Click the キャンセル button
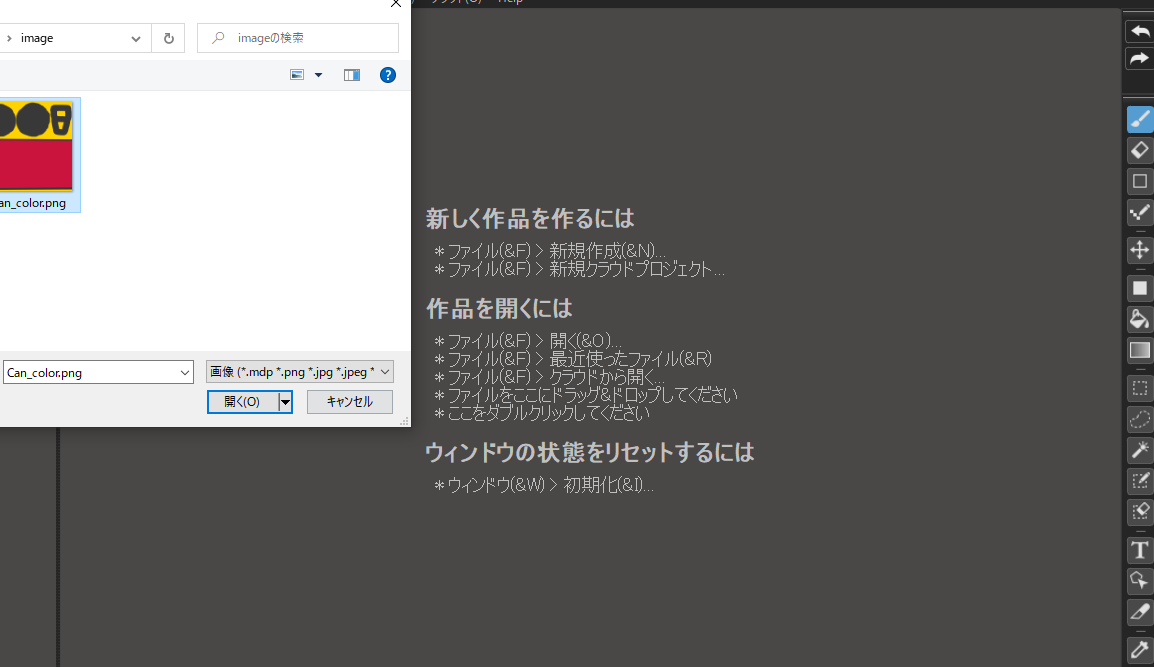The height and width of the screenshot is (667, 1154). 349,401
